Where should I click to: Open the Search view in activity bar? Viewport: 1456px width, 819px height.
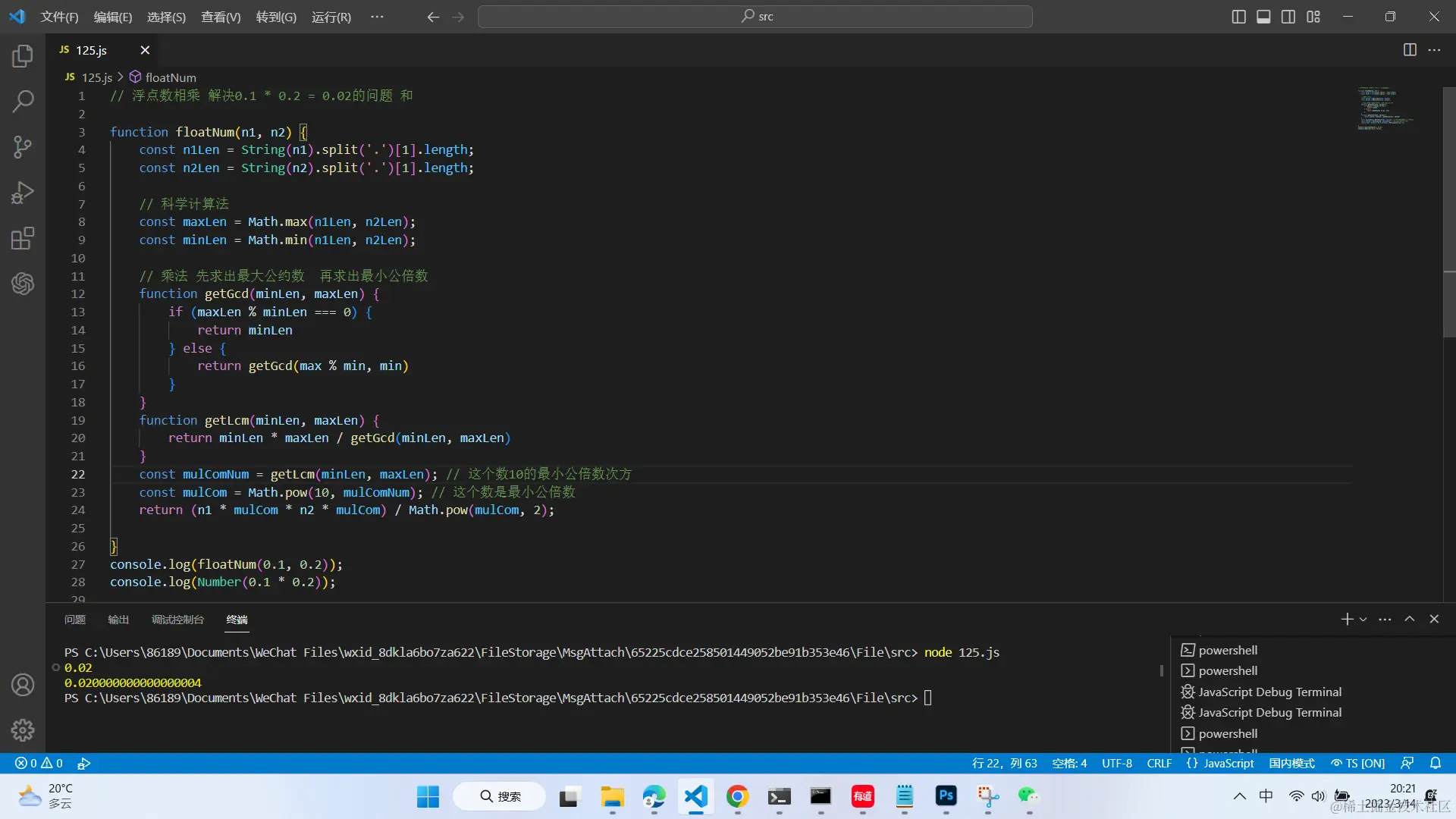(x=23, y=101)
